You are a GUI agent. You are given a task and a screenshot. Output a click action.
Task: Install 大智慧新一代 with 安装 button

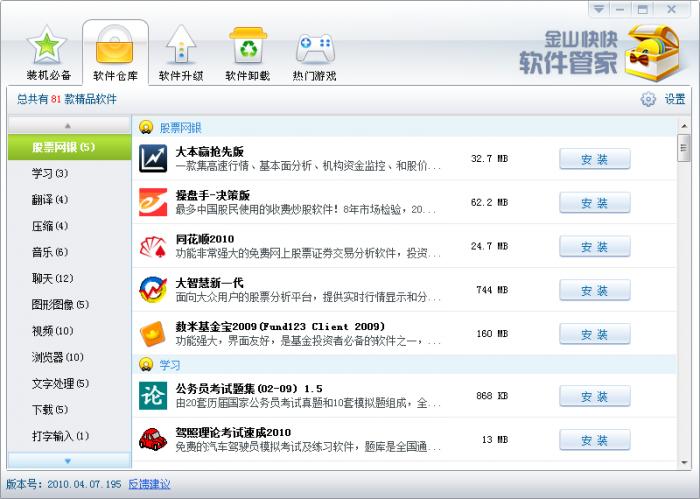click(x=595, y=290)
